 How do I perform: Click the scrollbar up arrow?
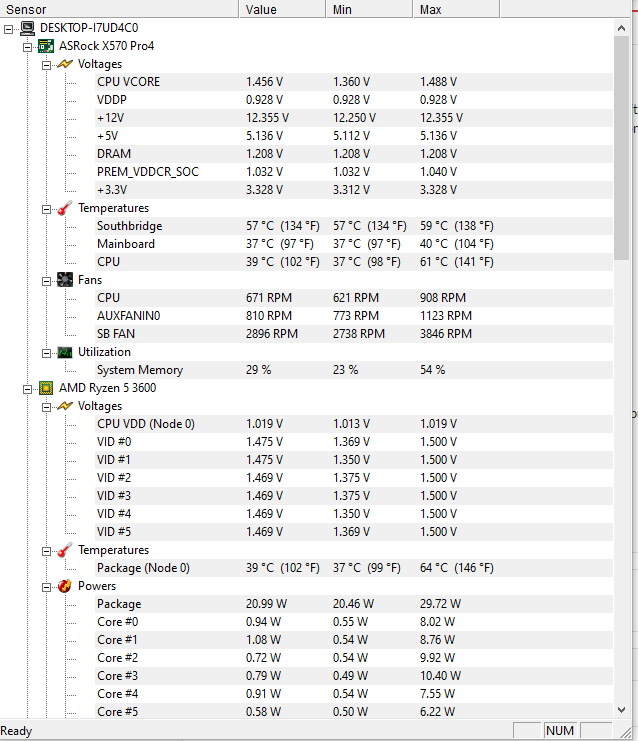point(621,28)
